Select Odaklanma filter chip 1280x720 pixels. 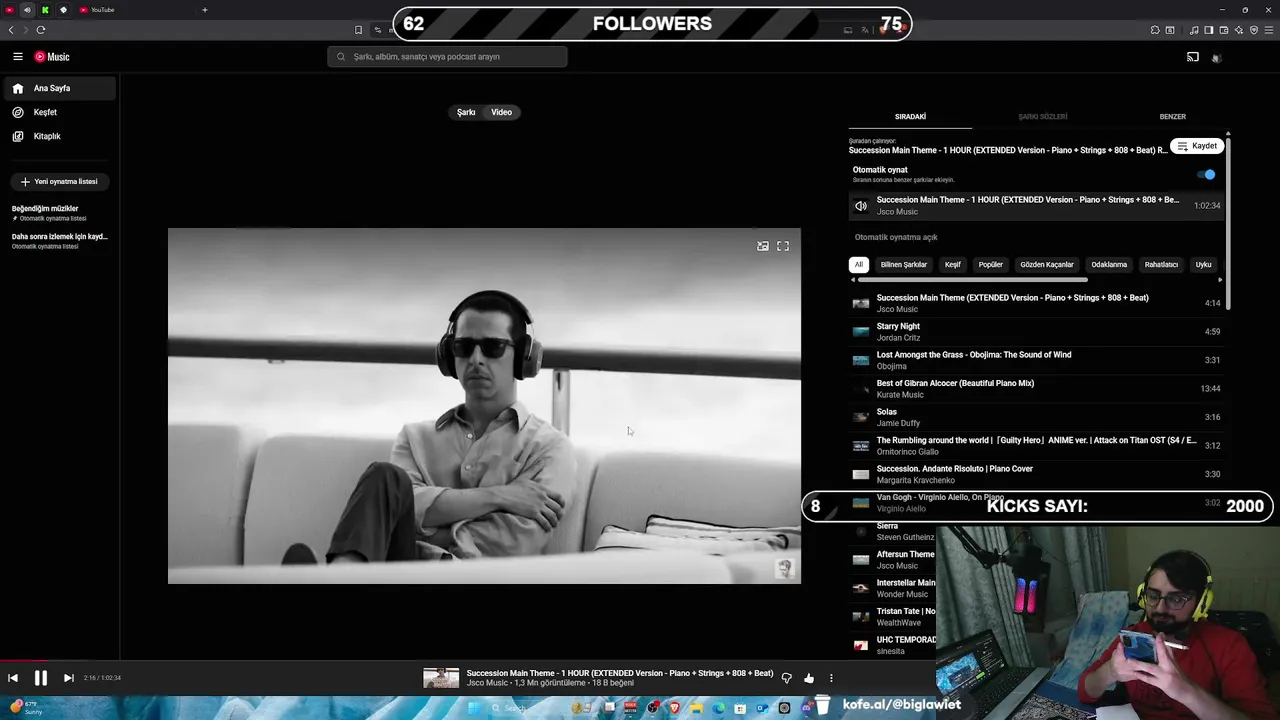[x=1109, y=265]
